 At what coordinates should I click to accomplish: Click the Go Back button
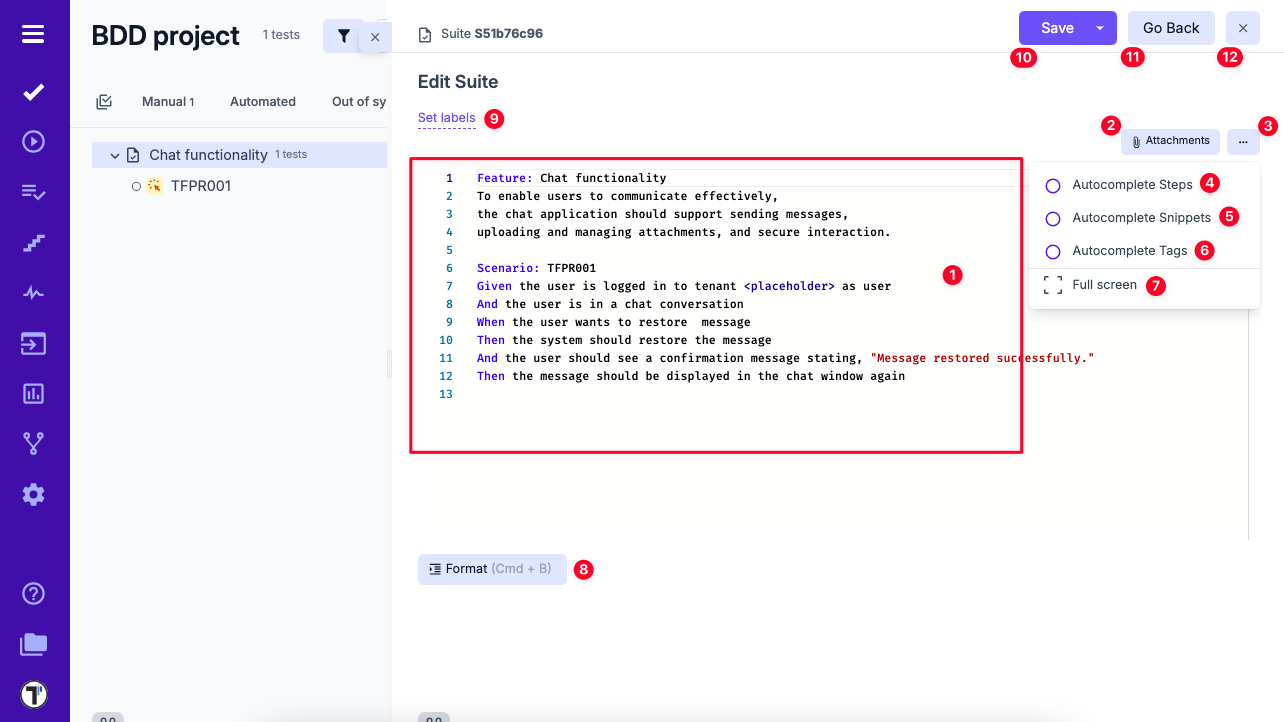click(x=1171, y=28)
